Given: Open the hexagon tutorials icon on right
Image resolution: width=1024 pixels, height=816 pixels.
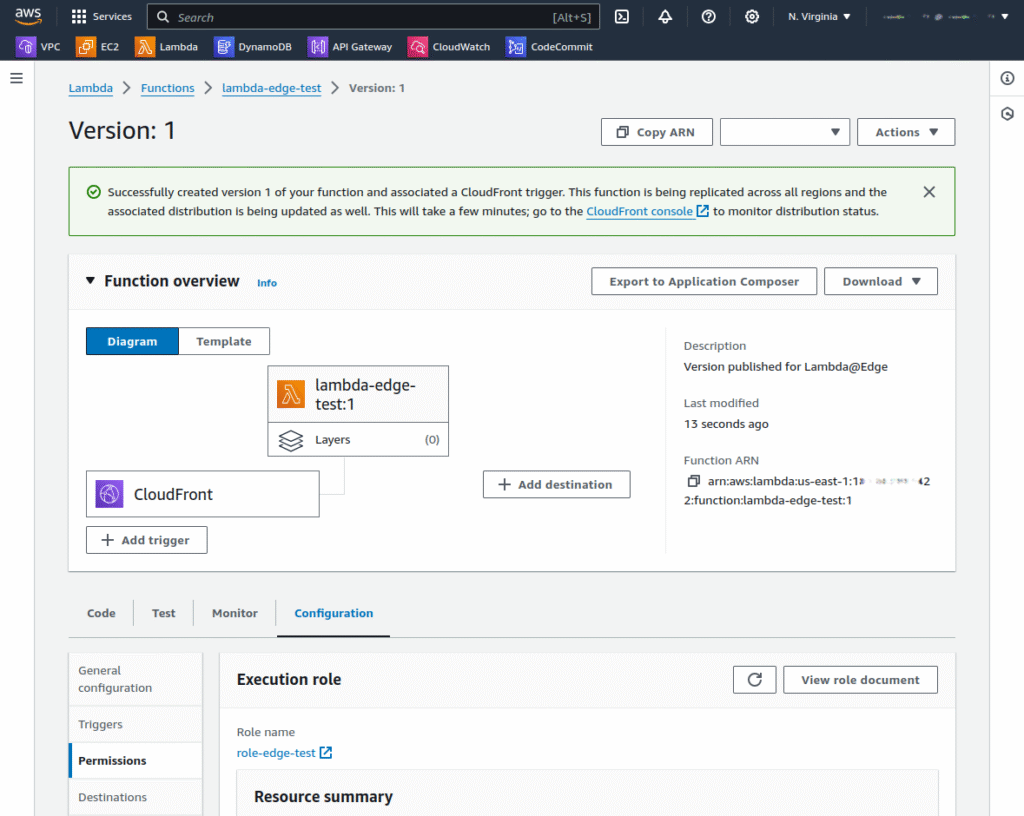Looking at the screenshot, I should pyautogui.click(x=1007, y=114).
